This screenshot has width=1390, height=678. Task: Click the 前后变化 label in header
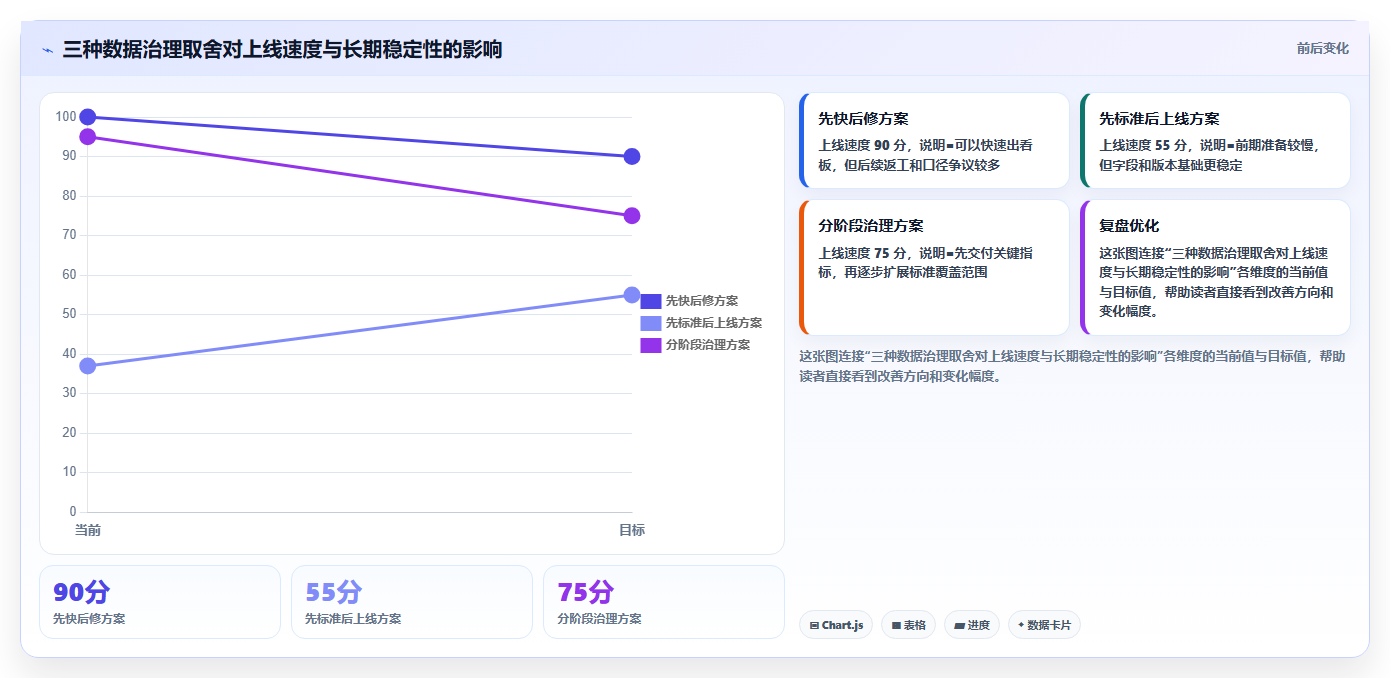(1322, 48)
